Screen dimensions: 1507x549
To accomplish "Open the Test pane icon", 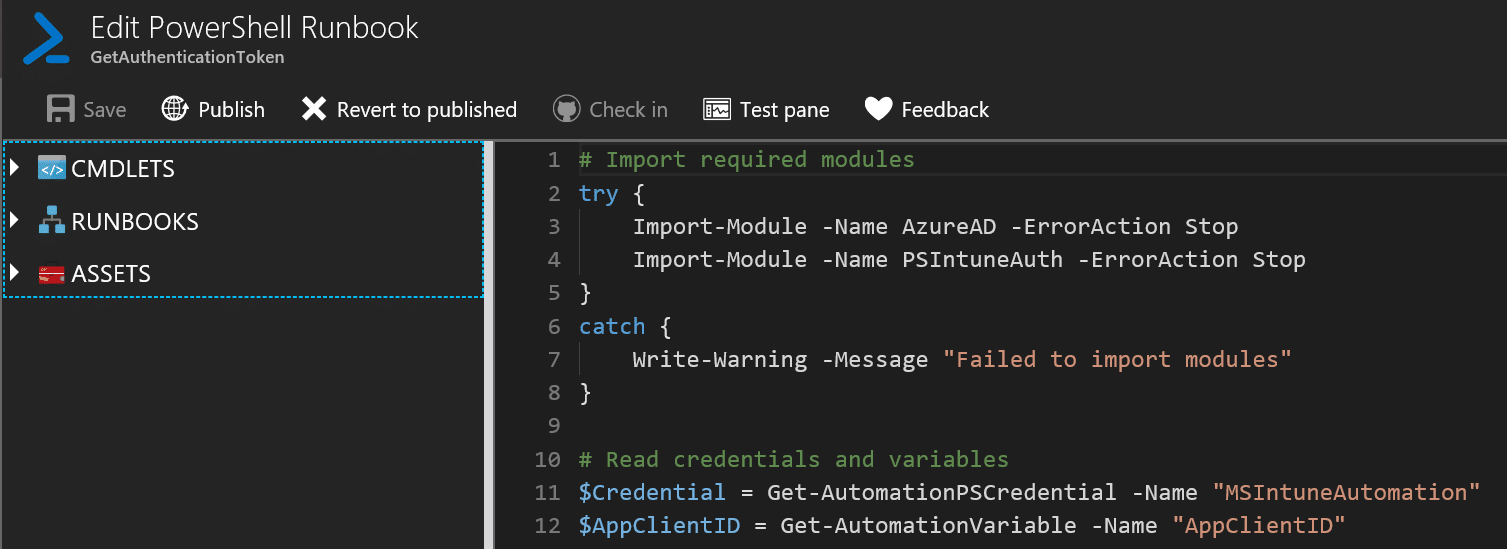I will (x=717, y=109).
